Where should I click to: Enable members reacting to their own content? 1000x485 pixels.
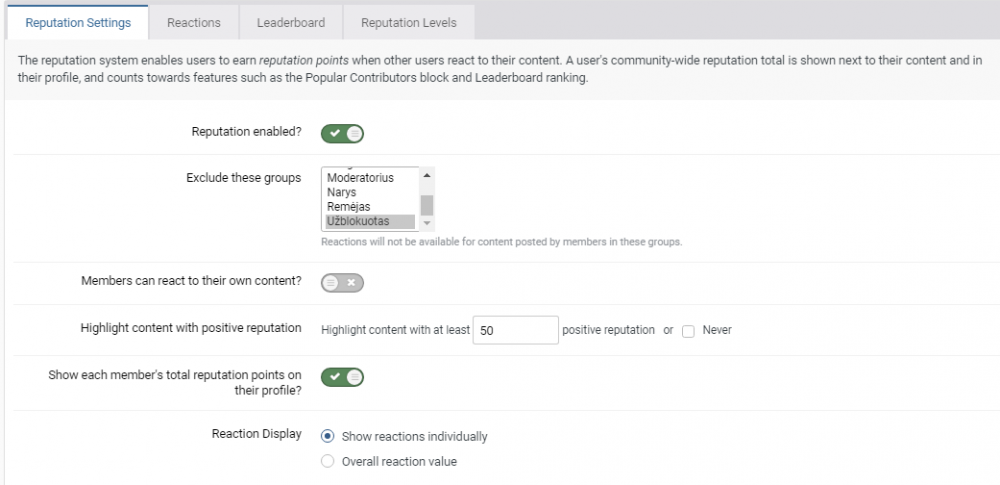342,283
